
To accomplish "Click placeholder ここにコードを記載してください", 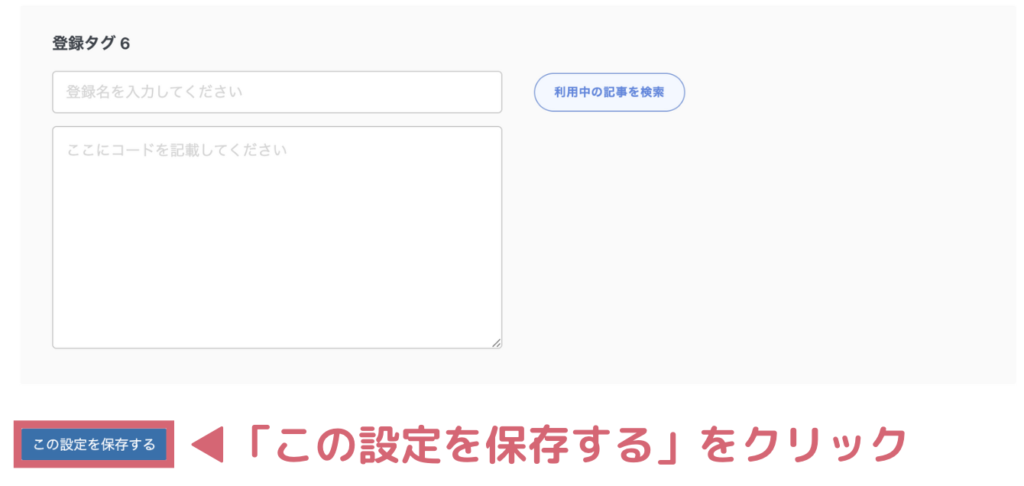I will (x=176, y=150).
